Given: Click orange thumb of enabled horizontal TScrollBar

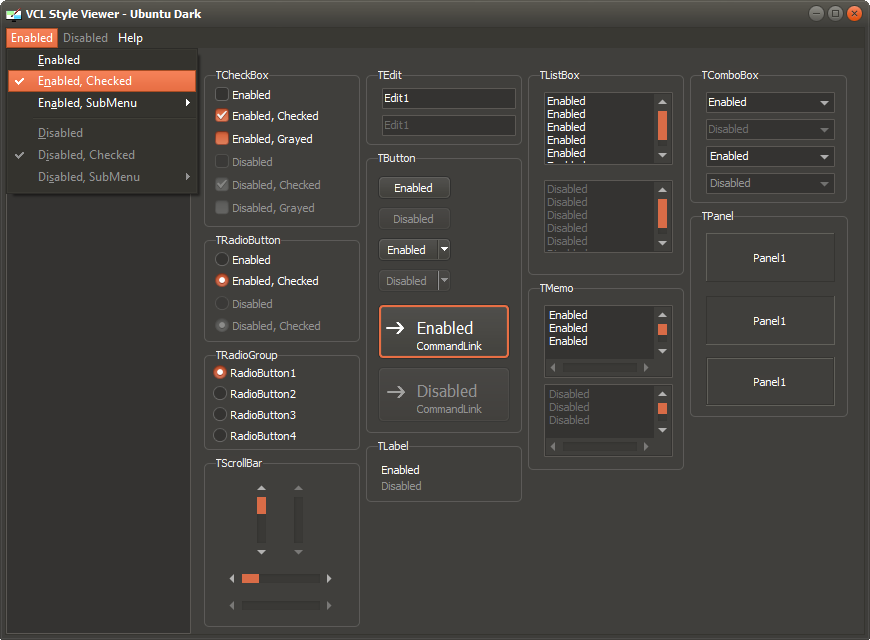Looking at the screenshot, I should pos(250,578).
